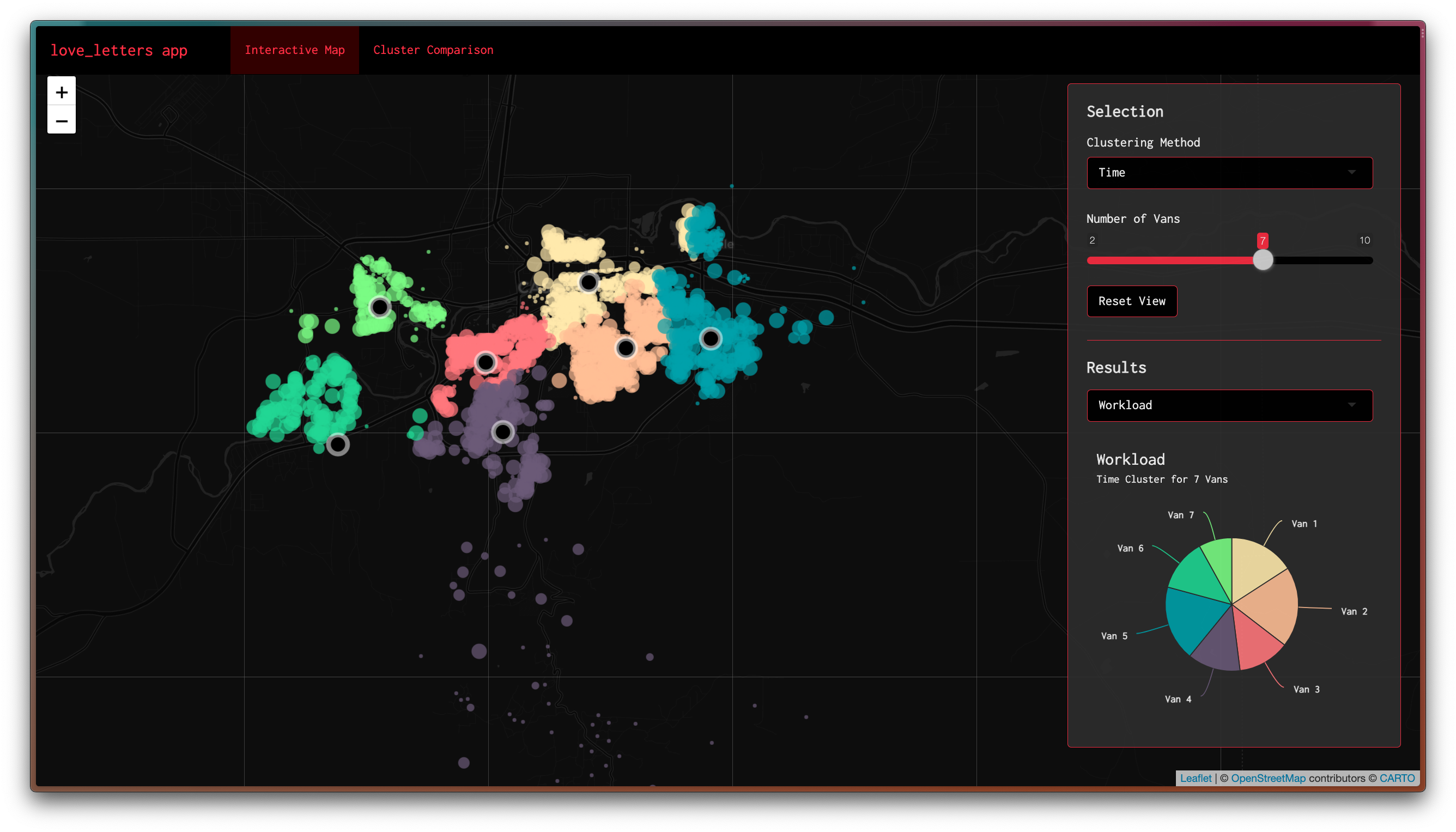
Task: Switch to the Cluster Comparison tab
Action: [x=433, y=50]
